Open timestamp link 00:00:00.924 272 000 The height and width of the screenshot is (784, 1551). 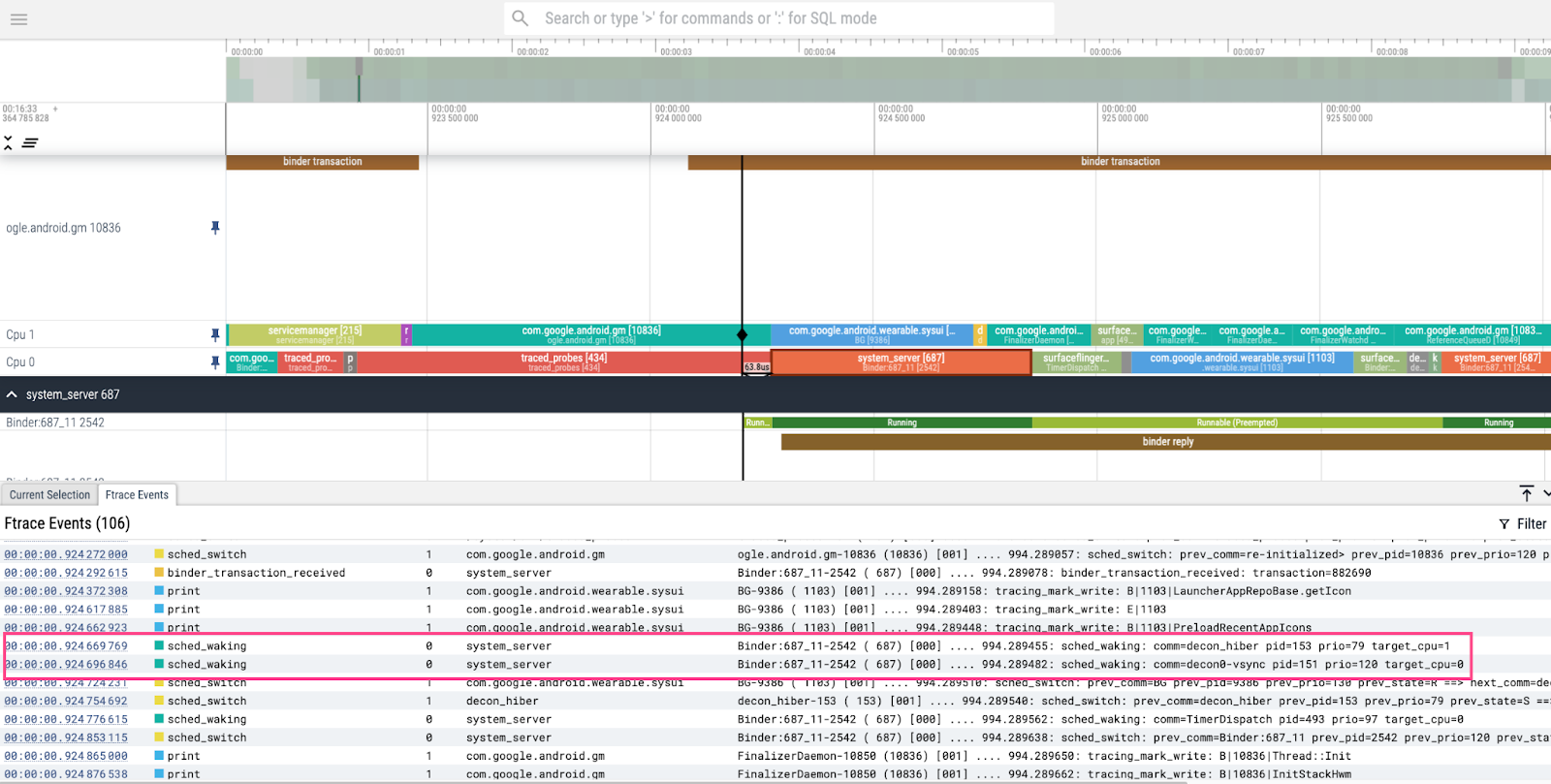66,555
